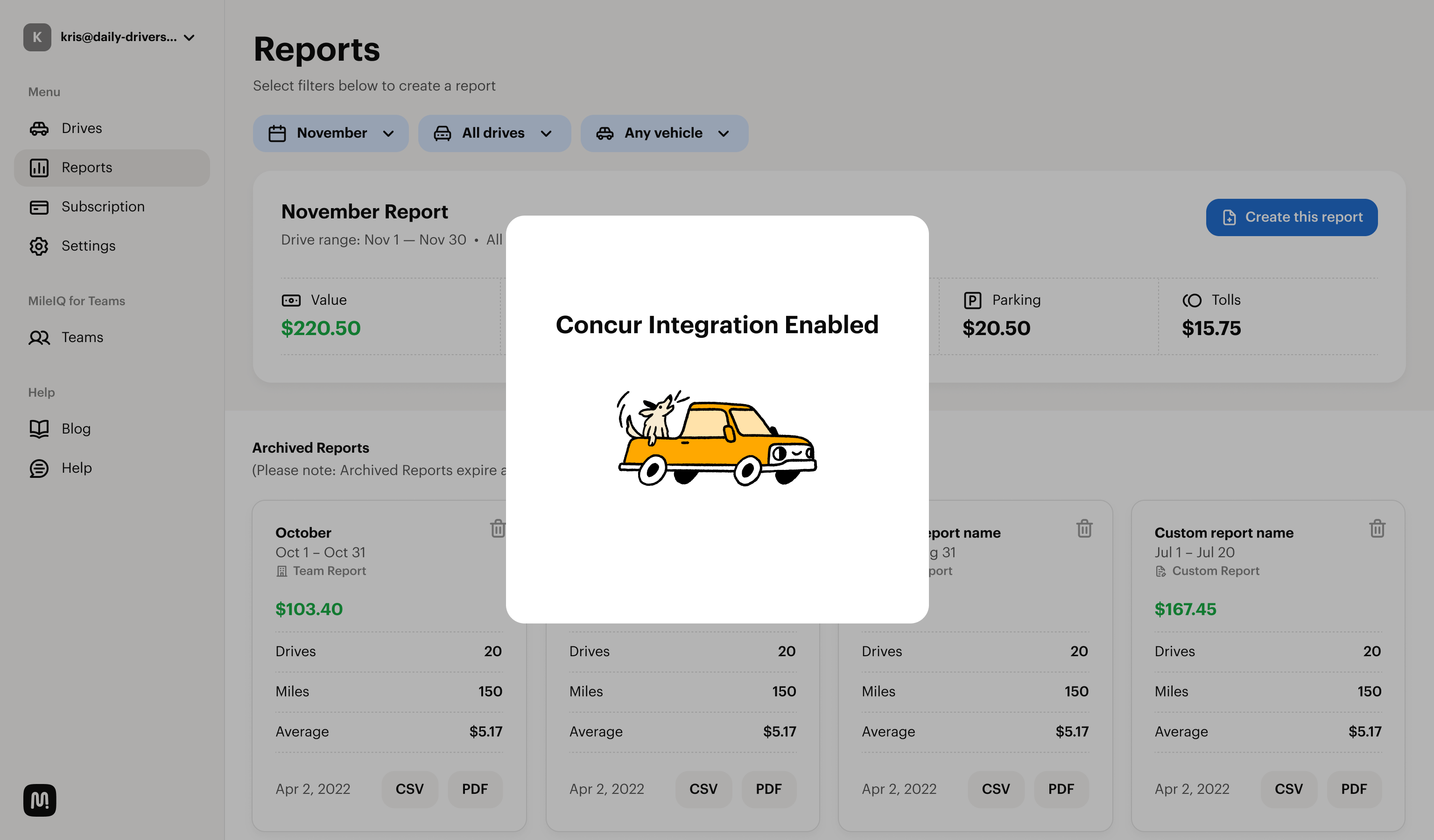The height and width of the screenshot is (840, 1434).
Task: Click the Team Report building icon on October card
Action: point(281,572)
